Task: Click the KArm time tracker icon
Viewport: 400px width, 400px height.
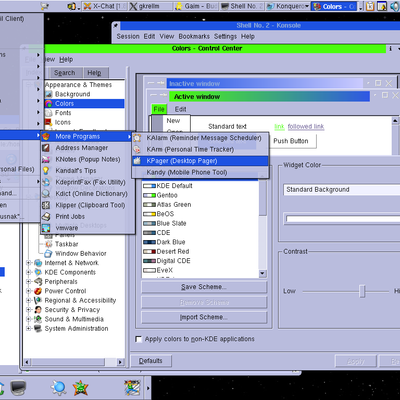Action: pos(137,149)
